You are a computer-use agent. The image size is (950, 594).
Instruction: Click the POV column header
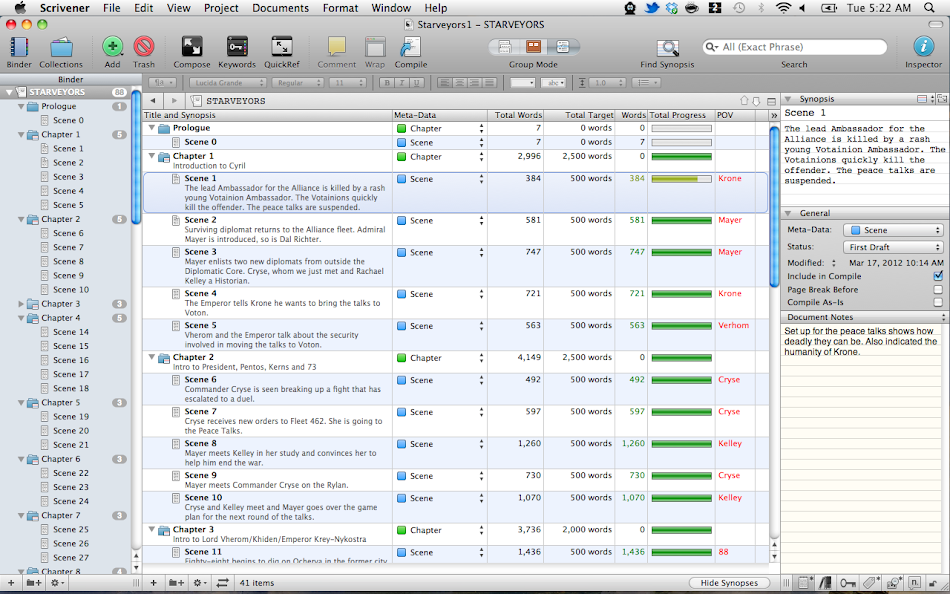(735, 115)
